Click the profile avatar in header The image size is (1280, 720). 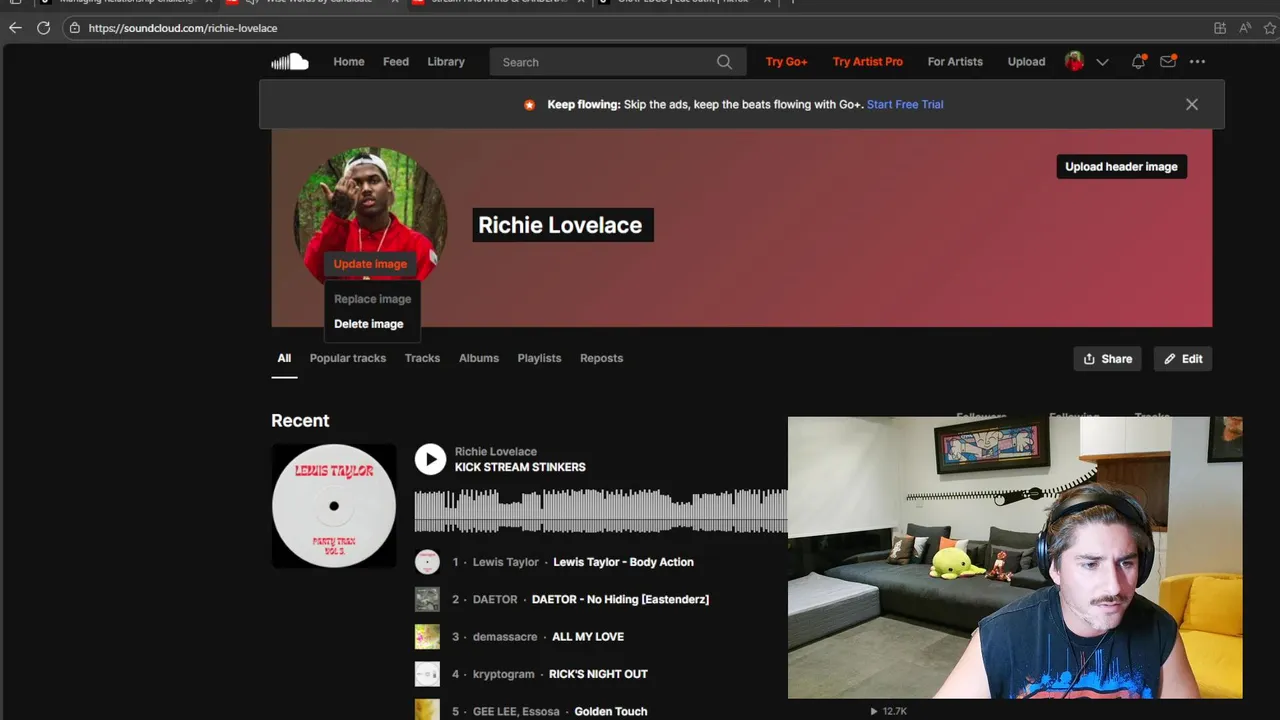(1074, 62)
